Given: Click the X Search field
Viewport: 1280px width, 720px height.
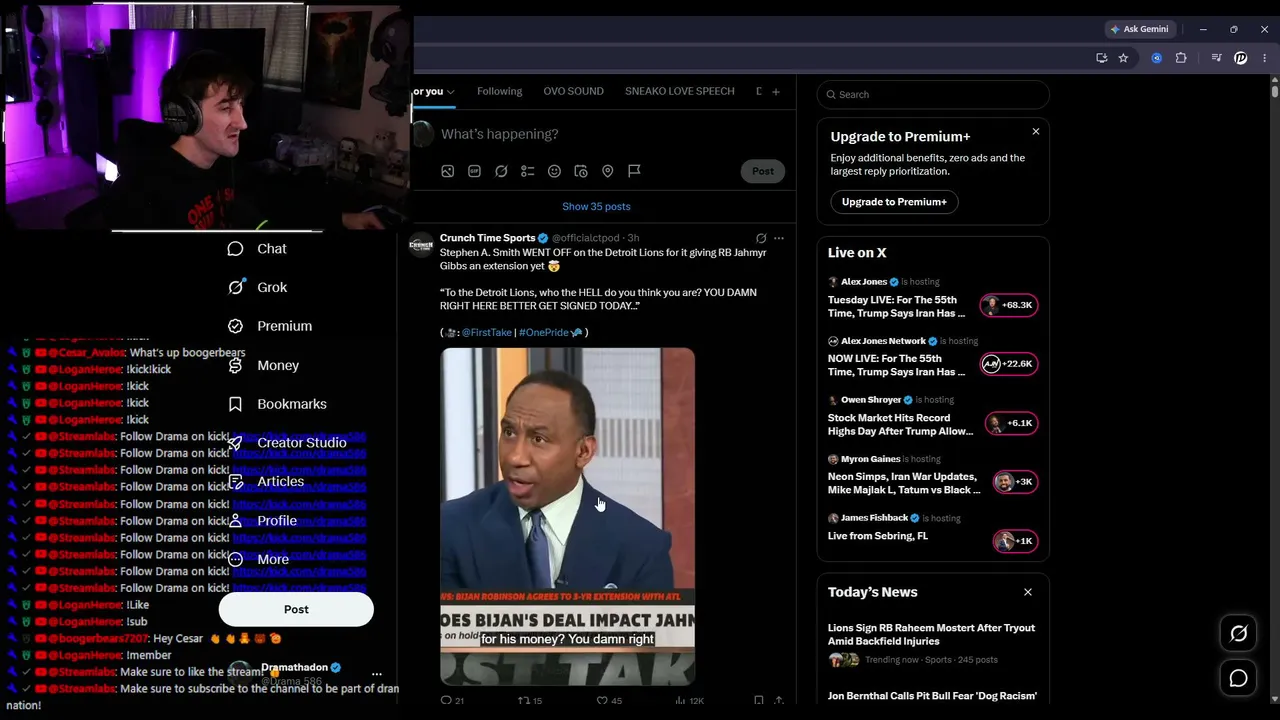Looking at the screenshot, I should click(x=933, y=95).
